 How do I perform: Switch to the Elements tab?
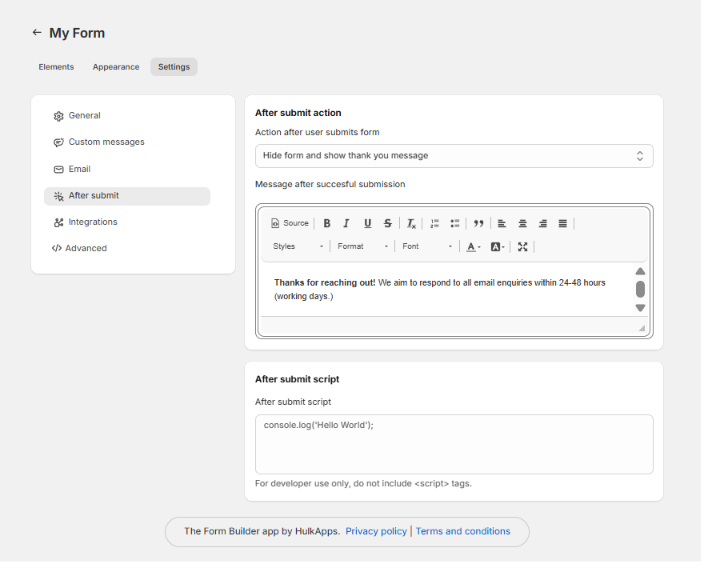(x=56, y=67)
